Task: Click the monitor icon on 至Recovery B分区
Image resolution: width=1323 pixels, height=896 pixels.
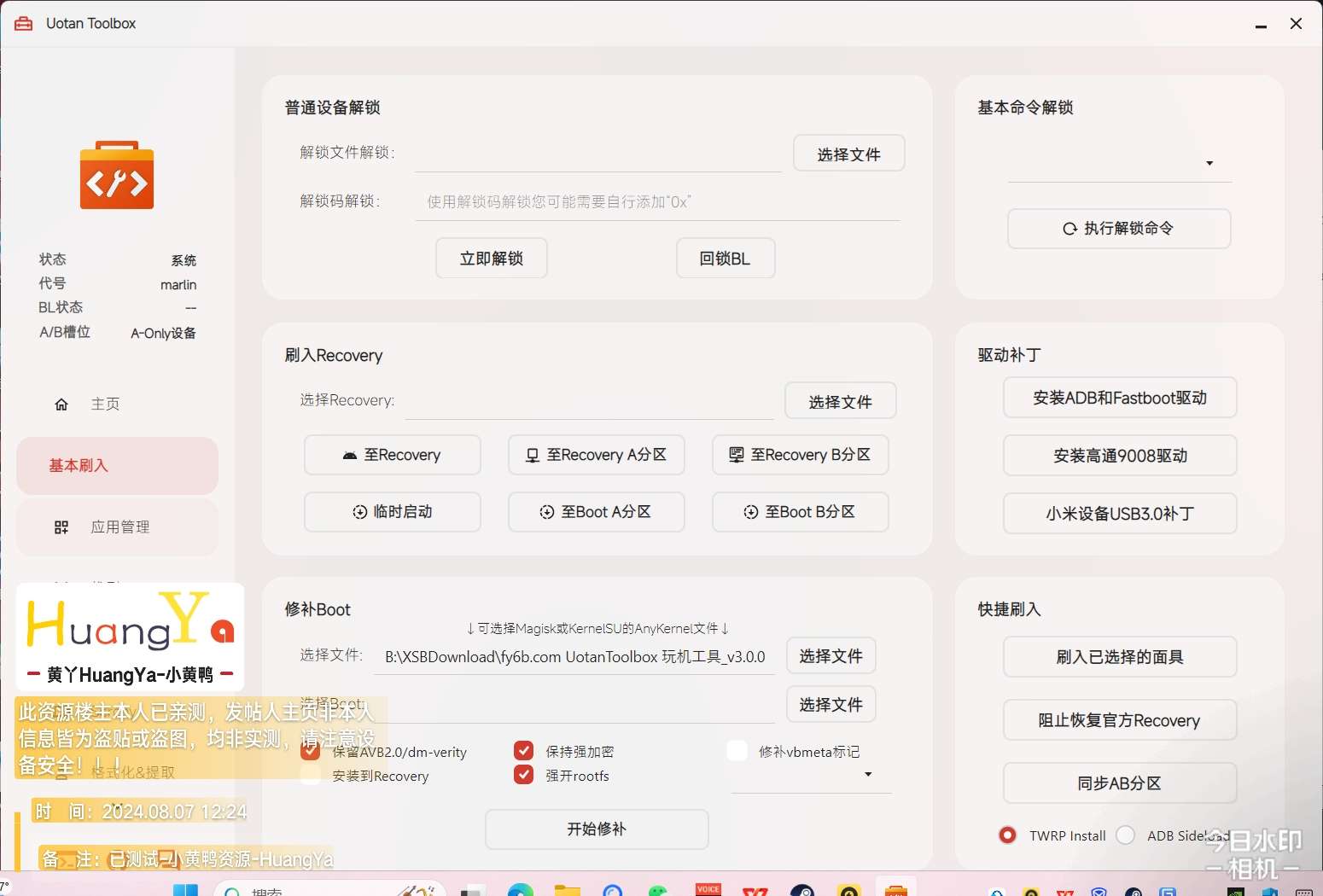Action: [736, 455]
